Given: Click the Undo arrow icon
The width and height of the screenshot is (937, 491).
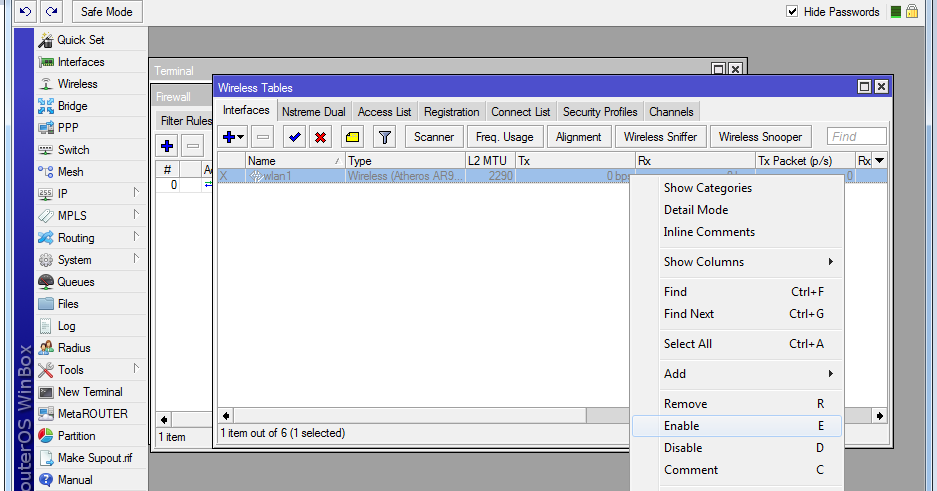Looking at the screenshot, I should click(x=26, y=11).
